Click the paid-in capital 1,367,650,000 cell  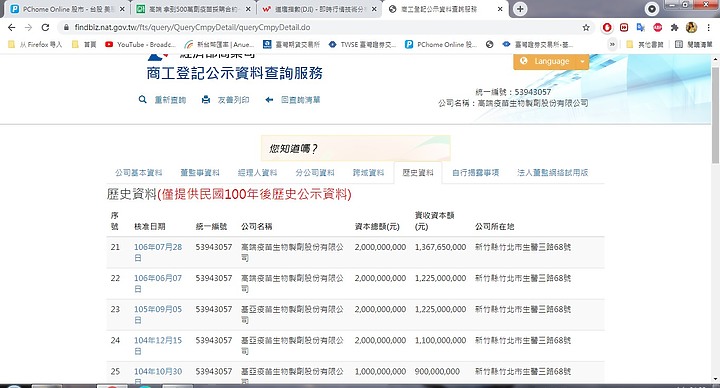pyautogui.click(x=440, y=247)
